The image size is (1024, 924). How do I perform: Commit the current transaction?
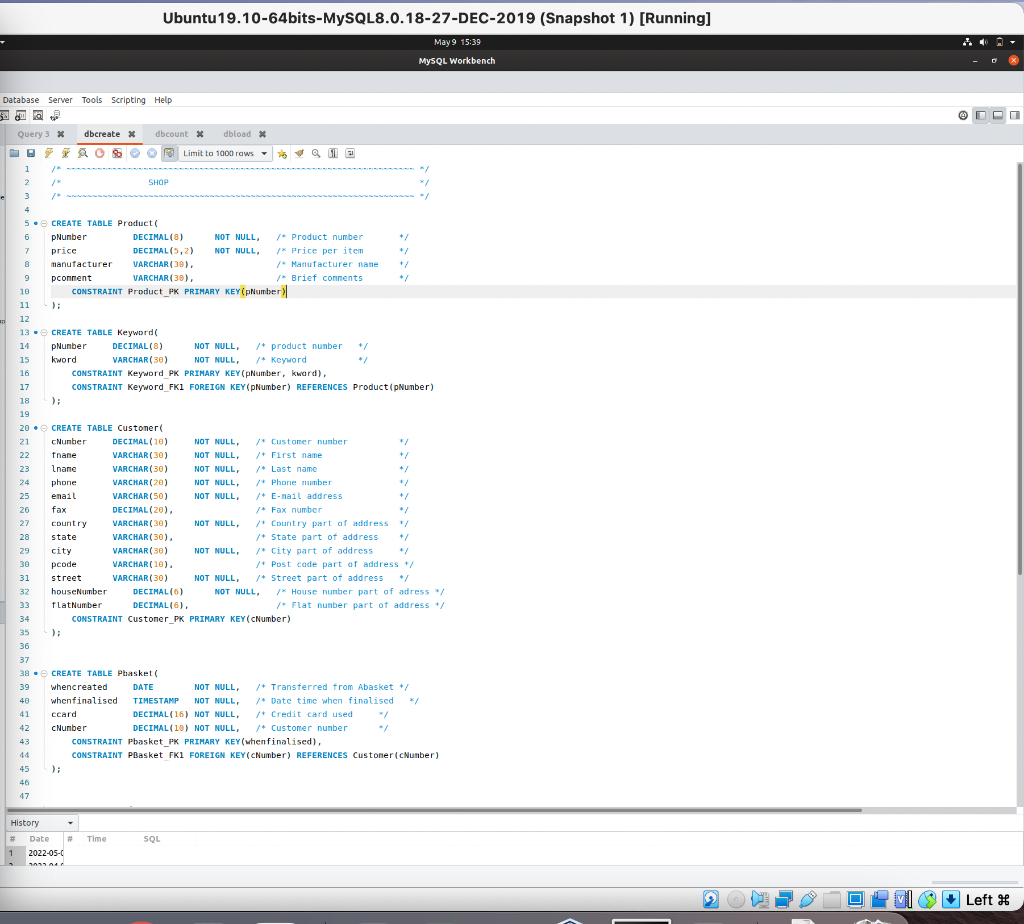(x=135, y=152)
